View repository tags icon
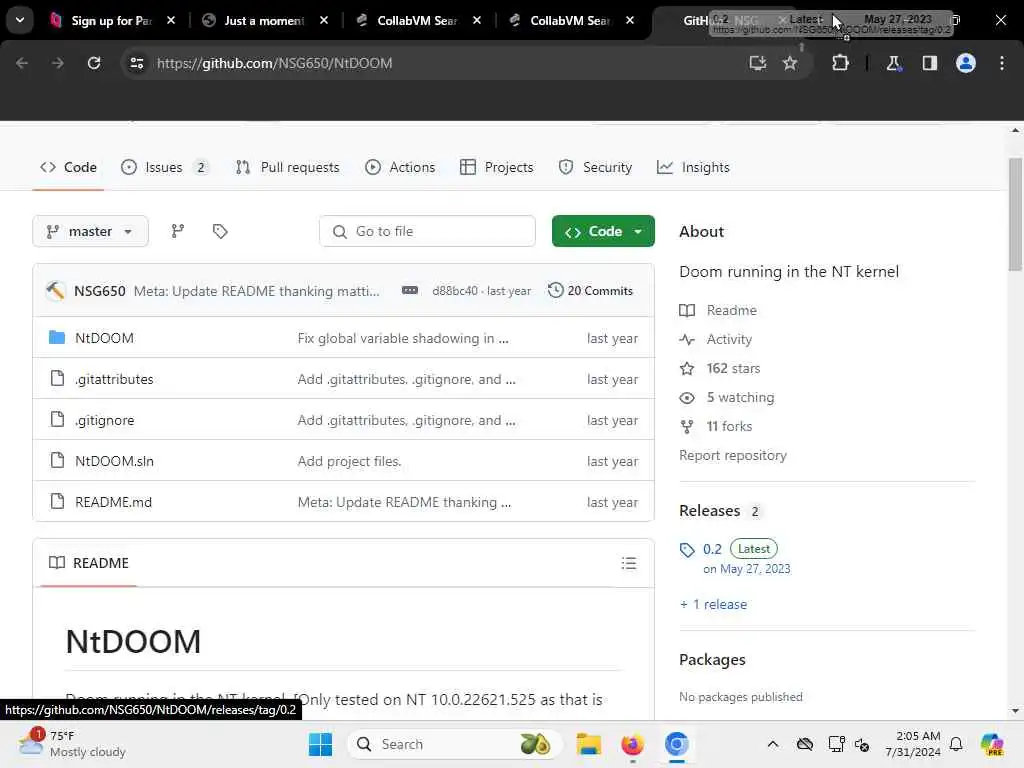 pyautogui.click(x=220, y=231)
